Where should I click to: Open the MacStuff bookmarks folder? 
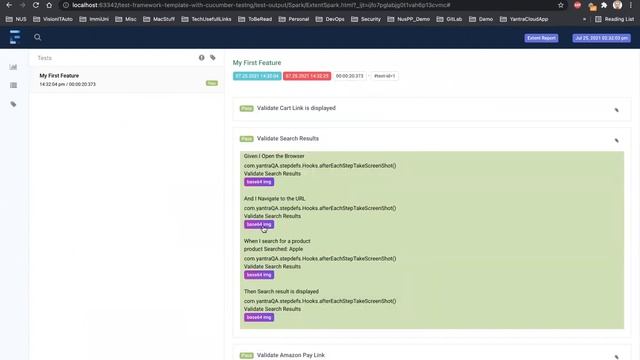coord(158,19)
